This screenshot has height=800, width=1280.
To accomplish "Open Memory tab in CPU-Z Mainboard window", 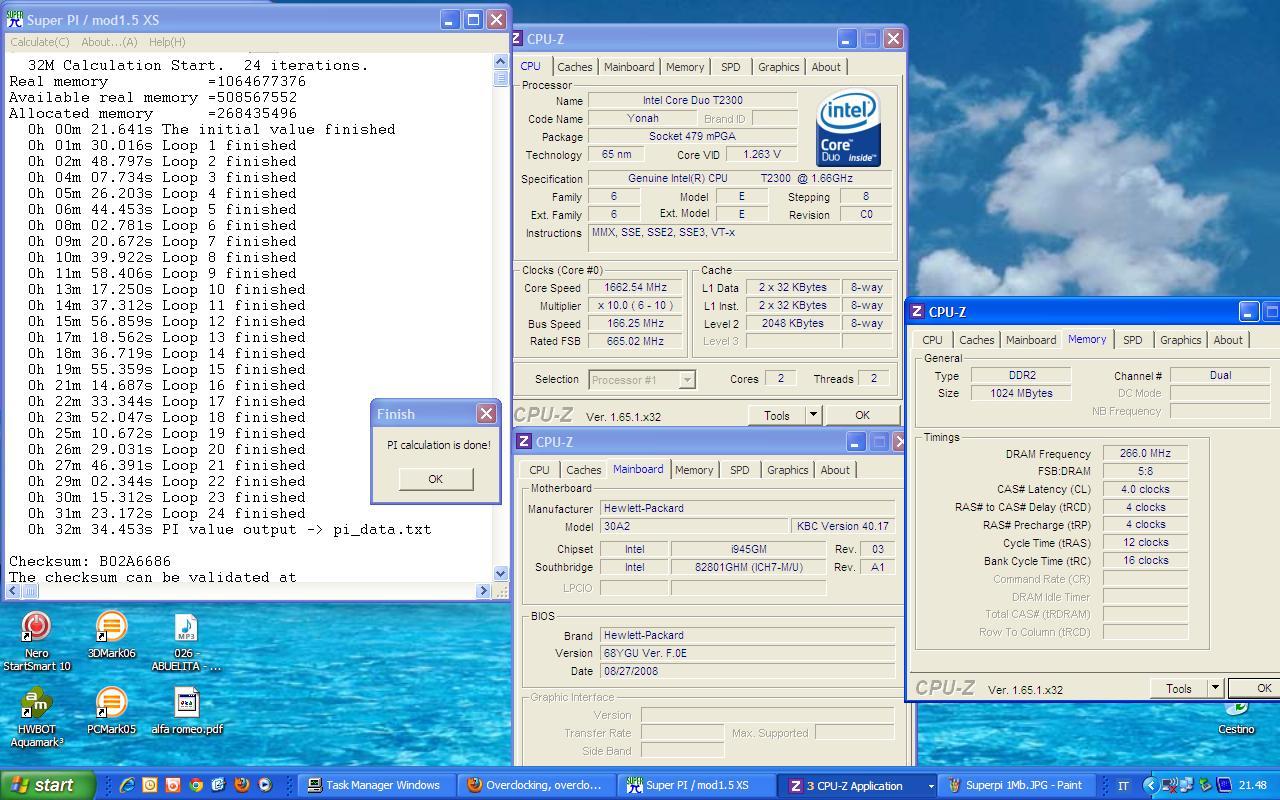I will (694, 470).
